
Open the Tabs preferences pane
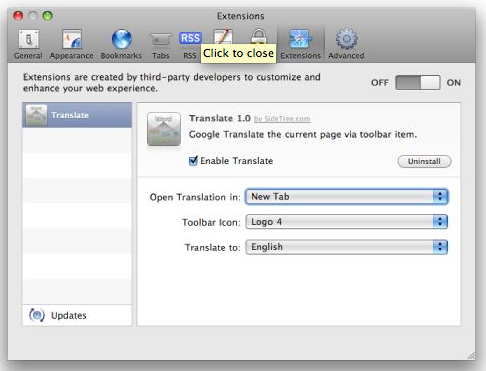[x=161, y=46]
